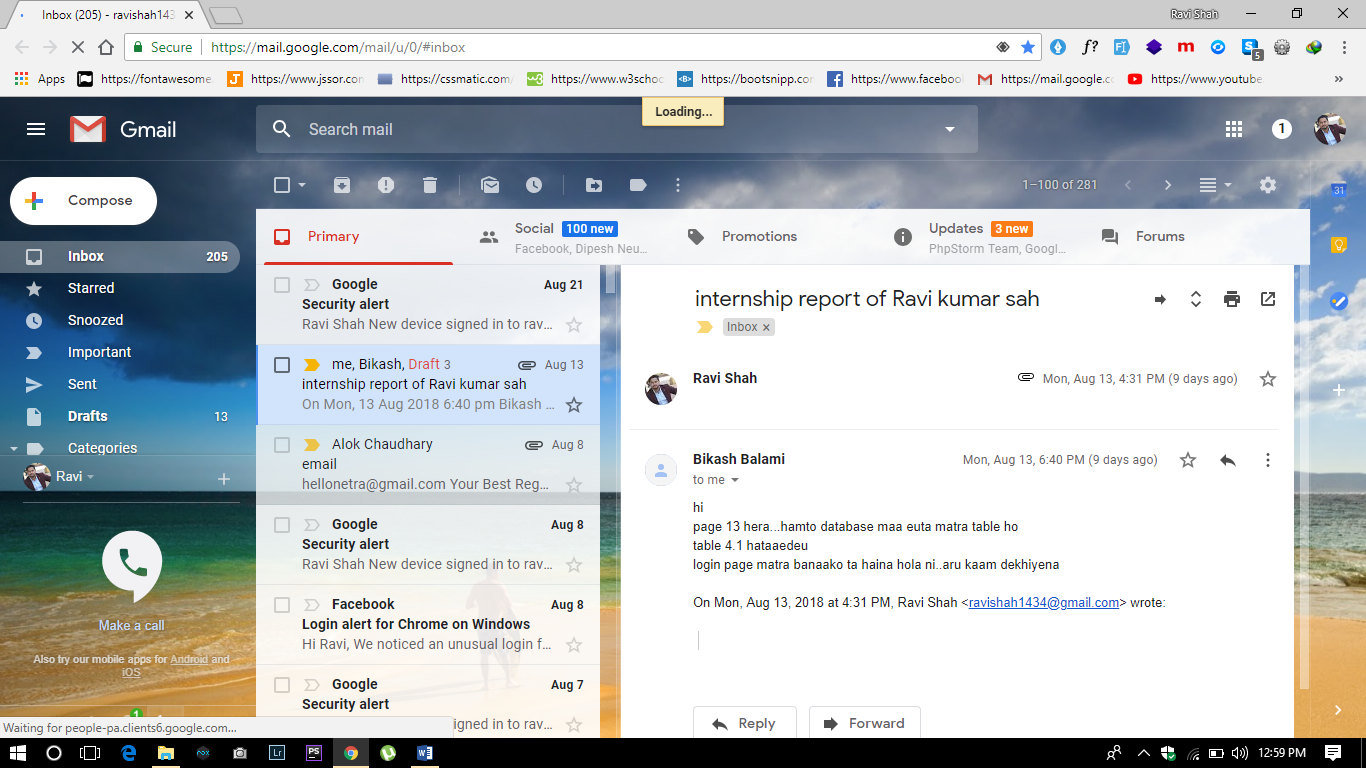Open the Google apps grid
This screenshot has width=1366, height=768.
(1234, 129)
